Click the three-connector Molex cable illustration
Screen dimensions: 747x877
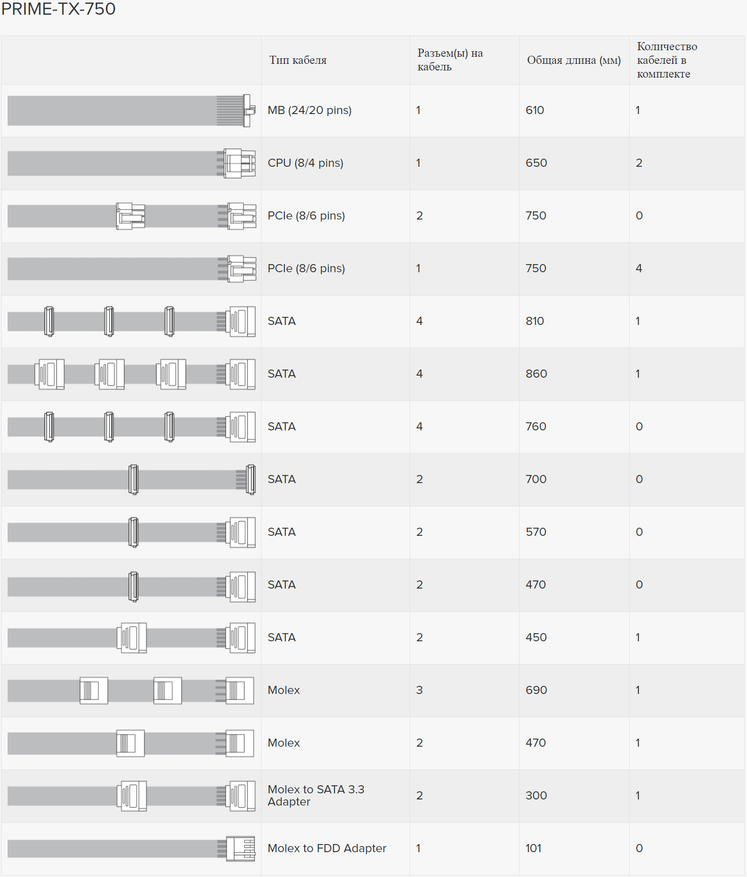pyautogui.click(x=131, y=690)
